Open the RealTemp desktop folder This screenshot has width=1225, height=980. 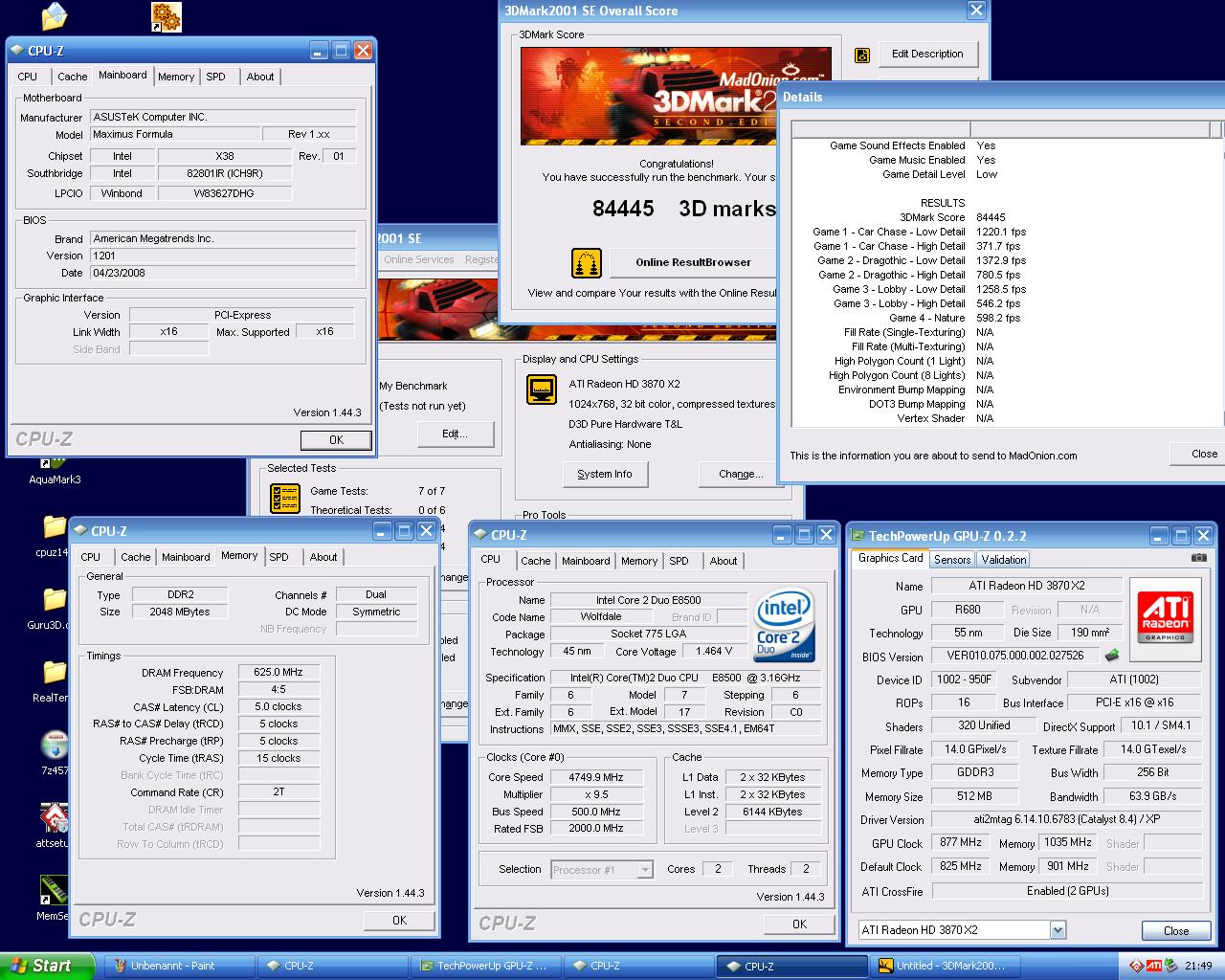pyautogui.click(x=54, y=679)
